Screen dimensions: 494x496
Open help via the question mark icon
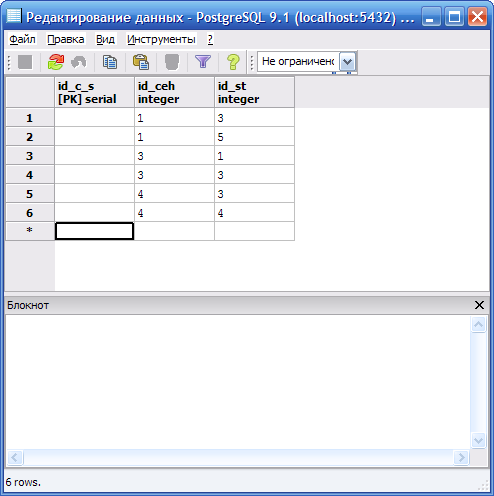tap(233, 62)
